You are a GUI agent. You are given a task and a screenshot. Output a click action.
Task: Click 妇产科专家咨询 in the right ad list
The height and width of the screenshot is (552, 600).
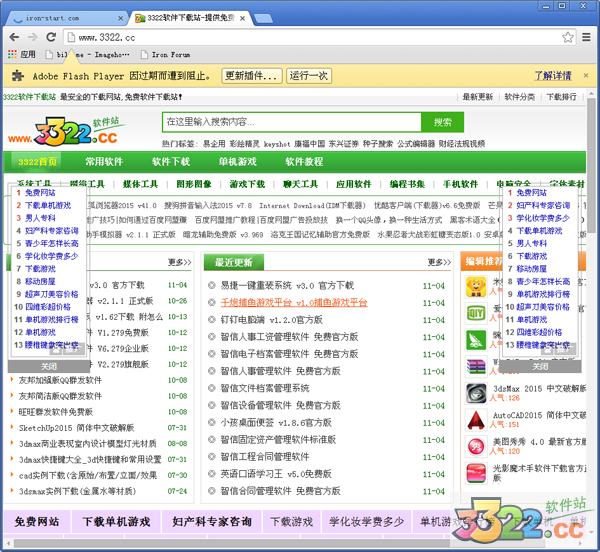click(x=543, y=205)
